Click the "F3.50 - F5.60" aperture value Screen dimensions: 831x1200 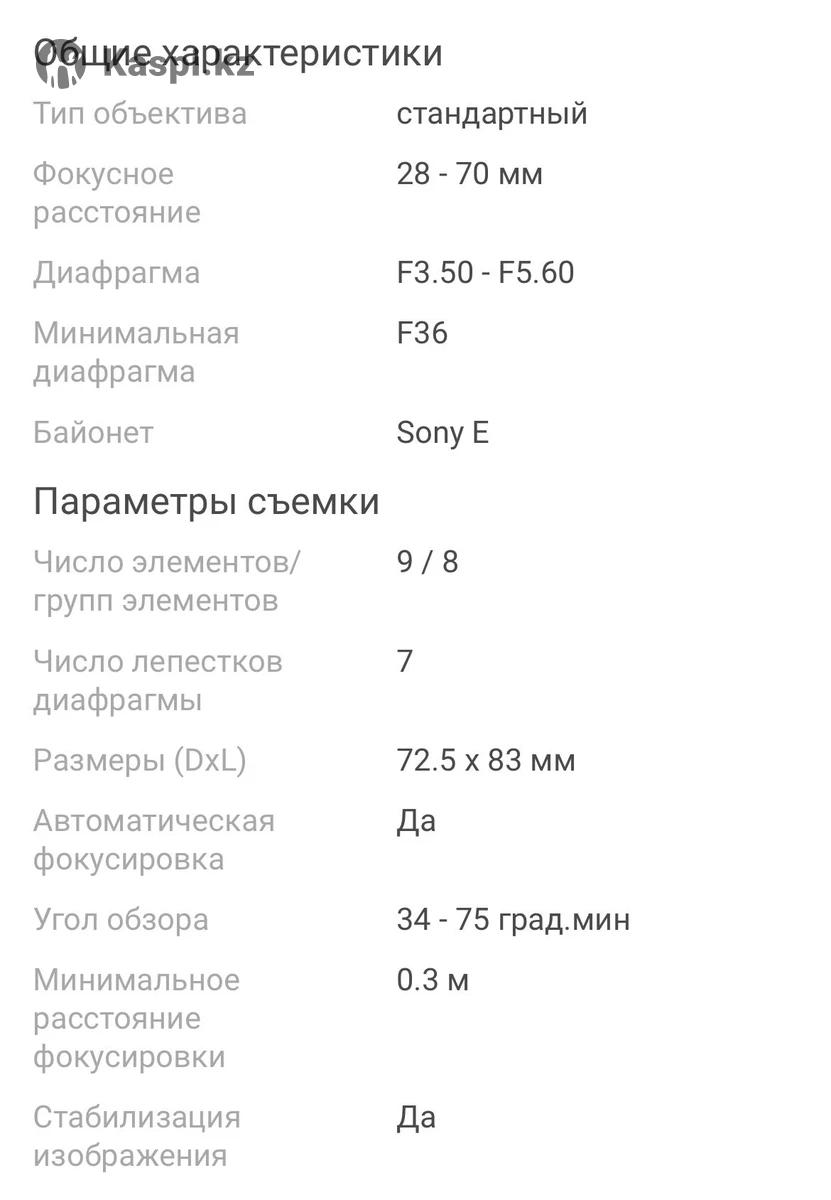pyautogui.click(x=486, y=273)
